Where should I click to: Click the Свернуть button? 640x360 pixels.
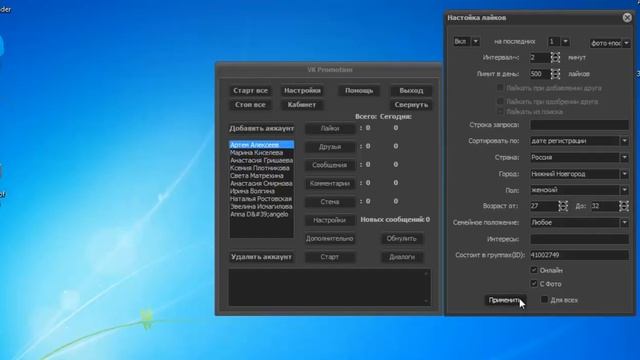click(x=411, y=105)
